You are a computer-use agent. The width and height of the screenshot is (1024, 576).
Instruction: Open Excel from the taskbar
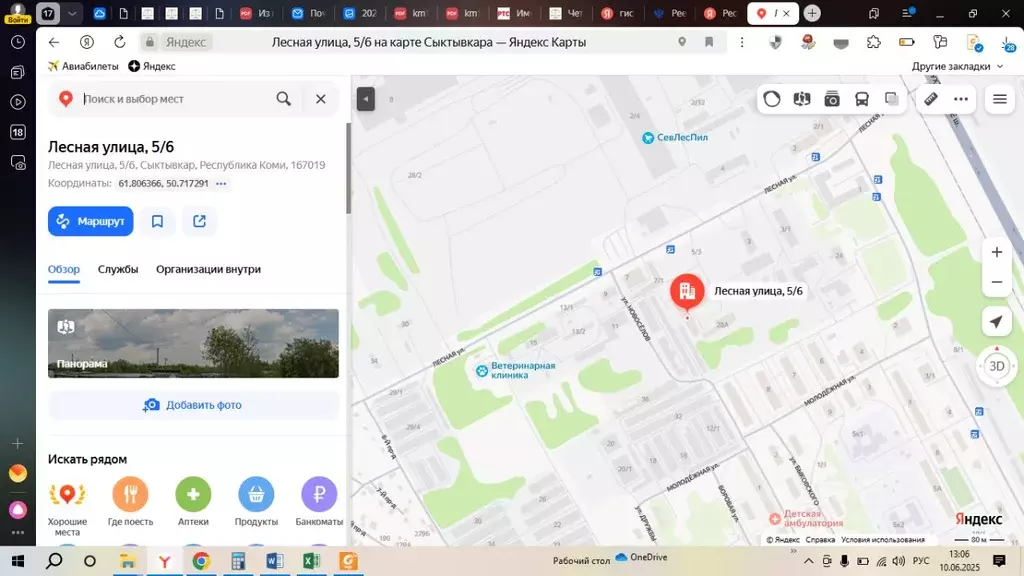pos(311,561)
